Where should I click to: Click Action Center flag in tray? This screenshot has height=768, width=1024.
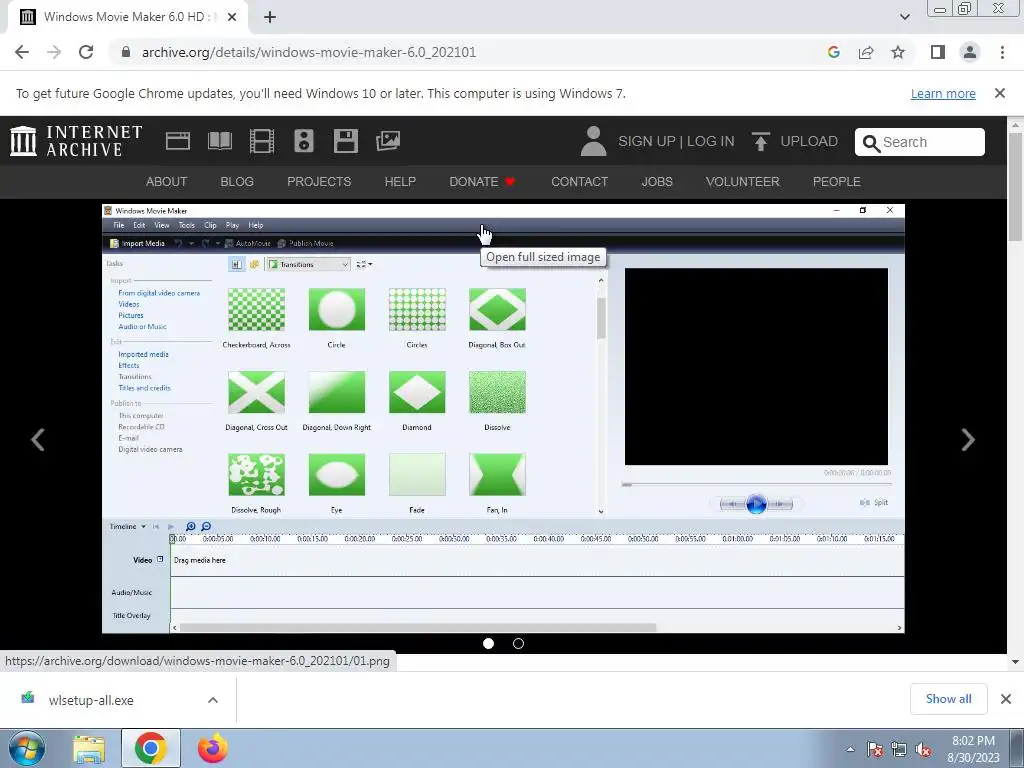(x=874, y=749)
